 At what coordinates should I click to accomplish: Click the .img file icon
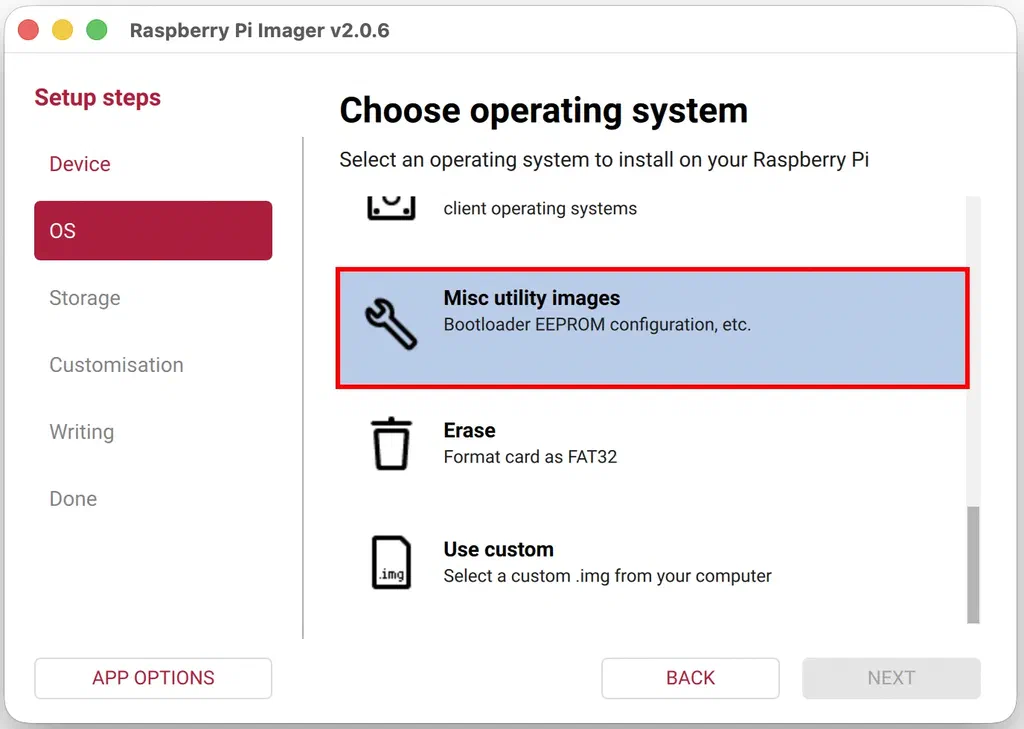click(391, 562)
